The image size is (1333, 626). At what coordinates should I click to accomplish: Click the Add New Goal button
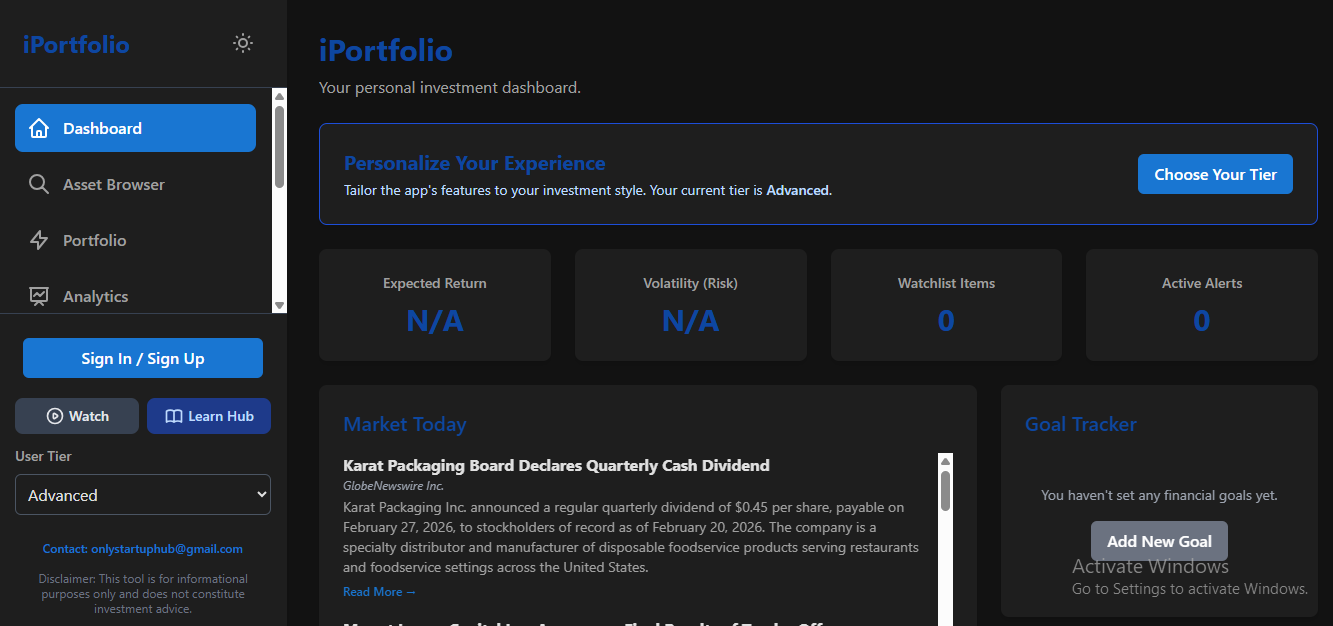tap(1159, 541)
